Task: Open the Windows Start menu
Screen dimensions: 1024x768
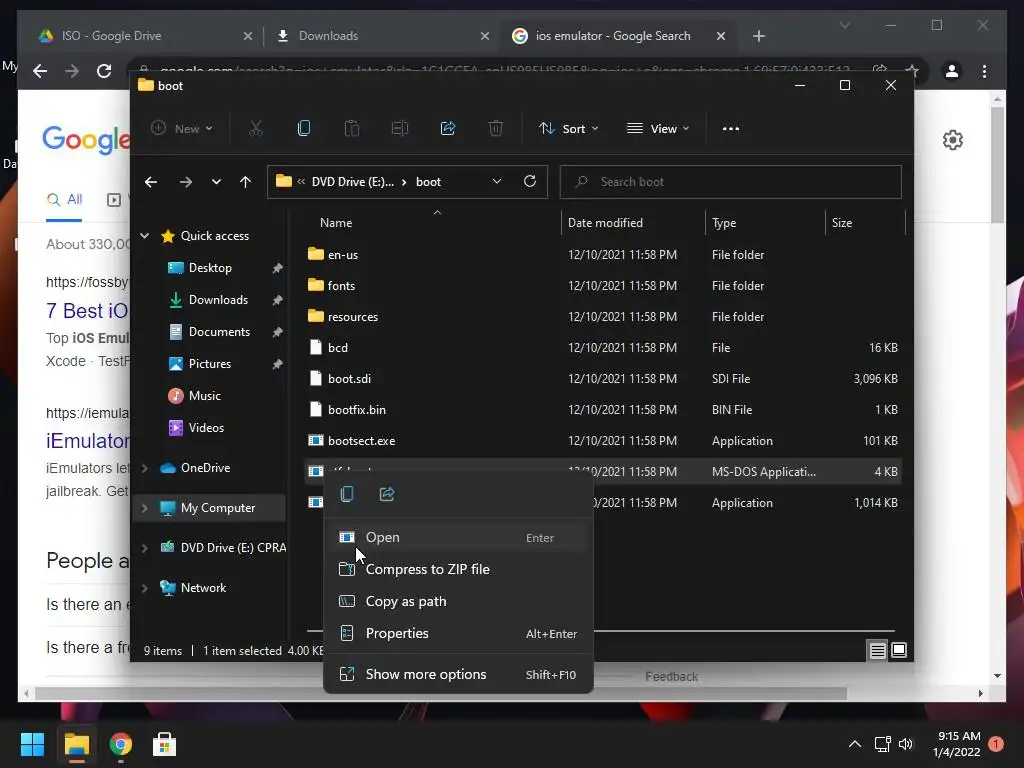Action: [32, 744]
